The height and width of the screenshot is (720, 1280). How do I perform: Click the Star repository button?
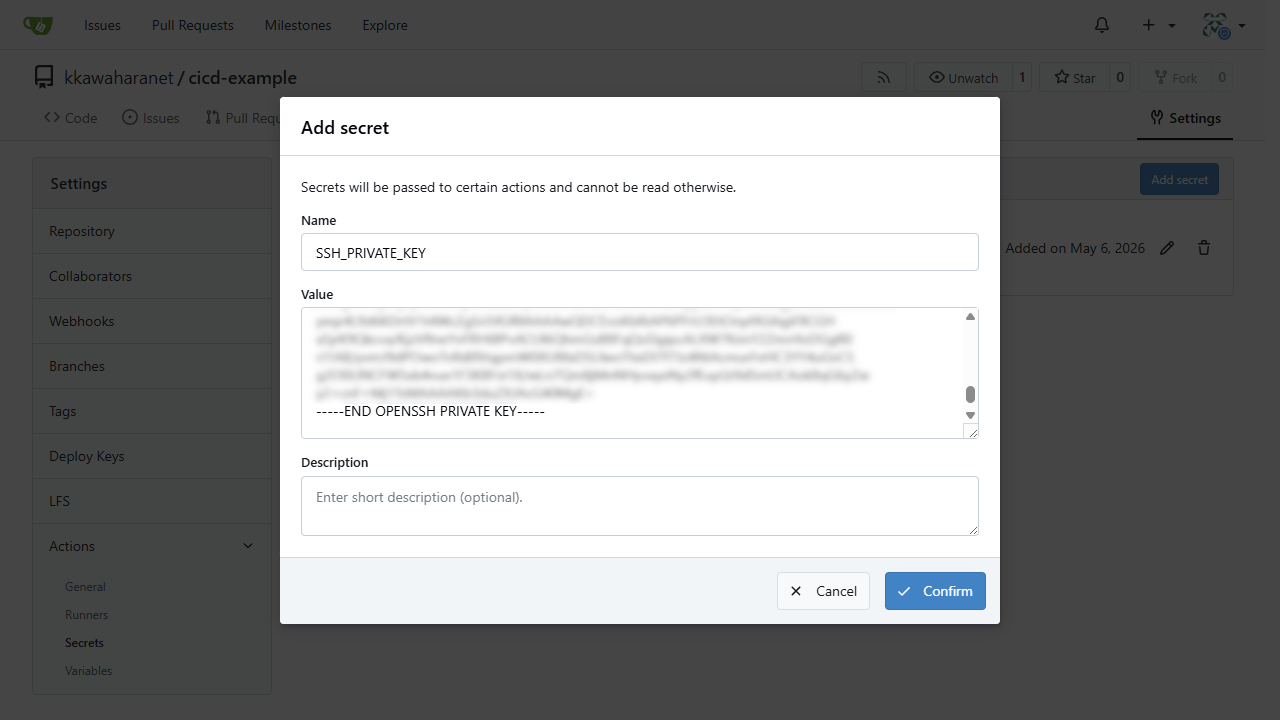[x=1074, y=78]
